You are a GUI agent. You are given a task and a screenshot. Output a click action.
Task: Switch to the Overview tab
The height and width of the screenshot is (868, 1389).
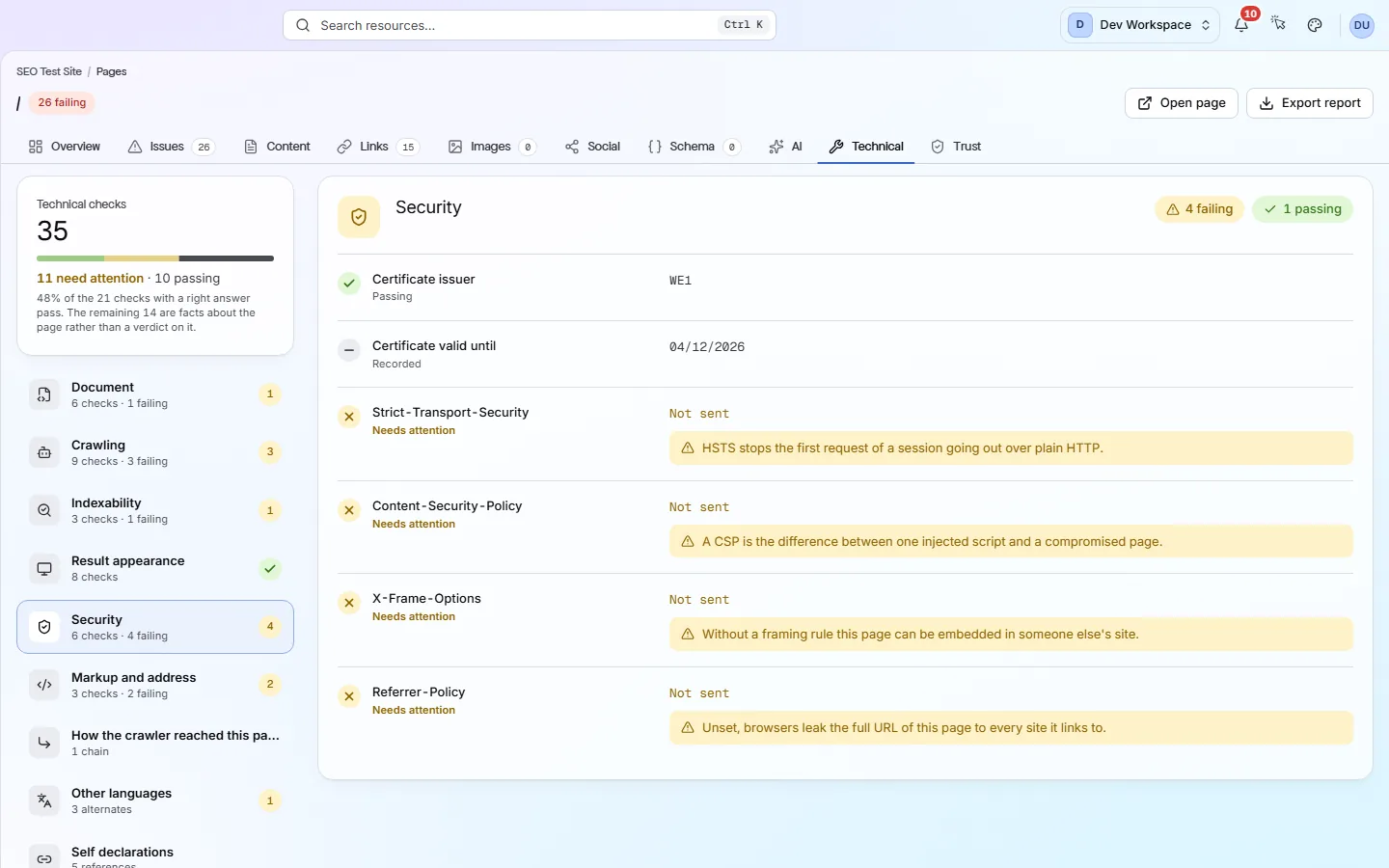(x=65, y=147)
